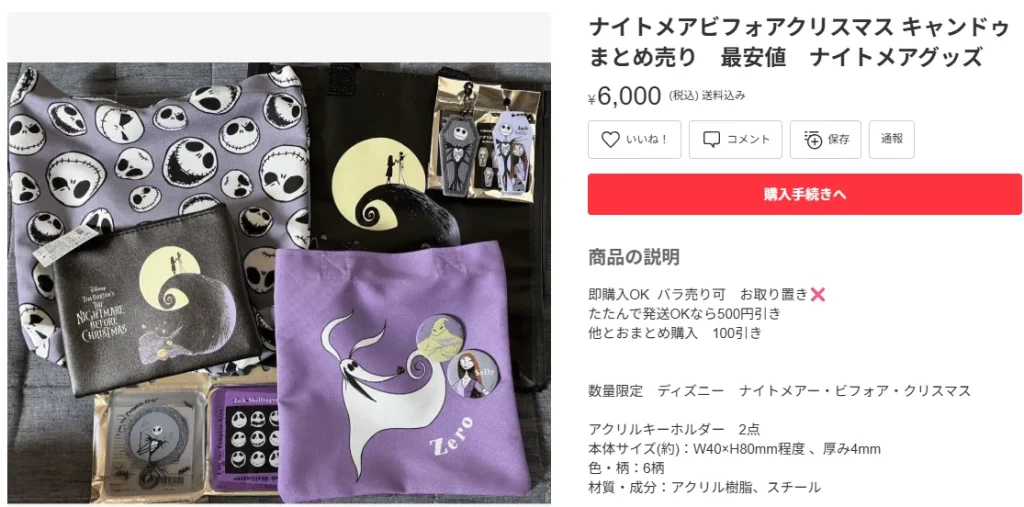This screenshot has height=507, width=1024.
Task: Click the 商品の説明 heading
Action: point(634,257)
